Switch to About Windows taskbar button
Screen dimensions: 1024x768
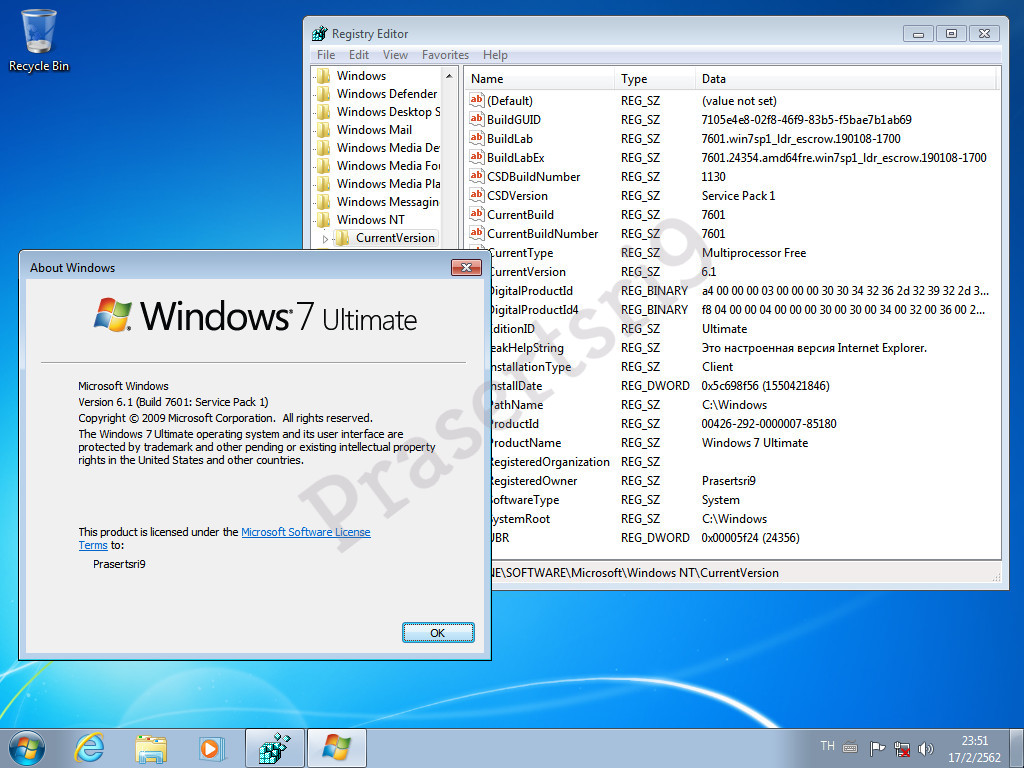tap(336, 748)
